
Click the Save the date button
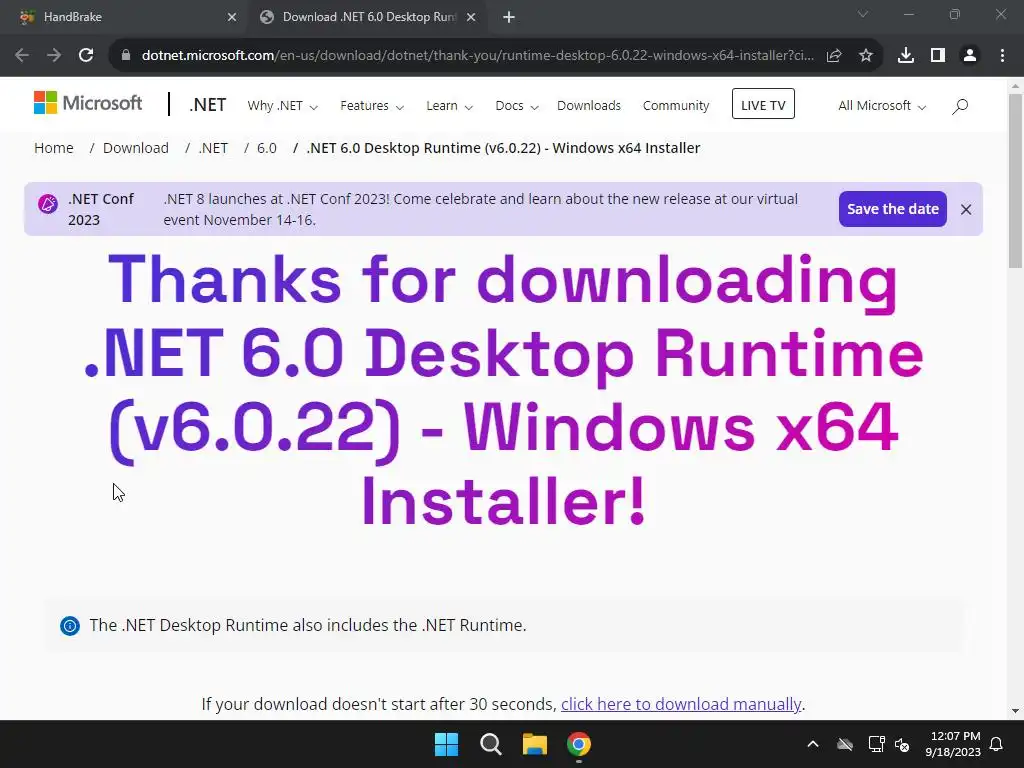pos(893,209)
